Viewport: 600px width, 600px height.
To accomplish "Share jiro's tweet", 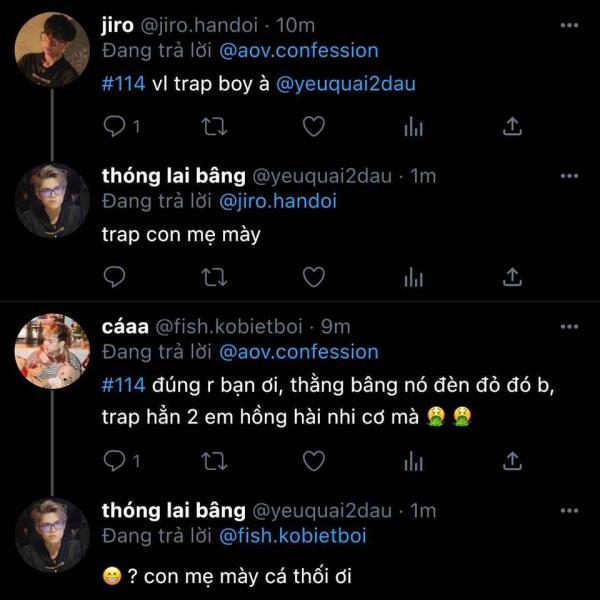I will (511, 126).
